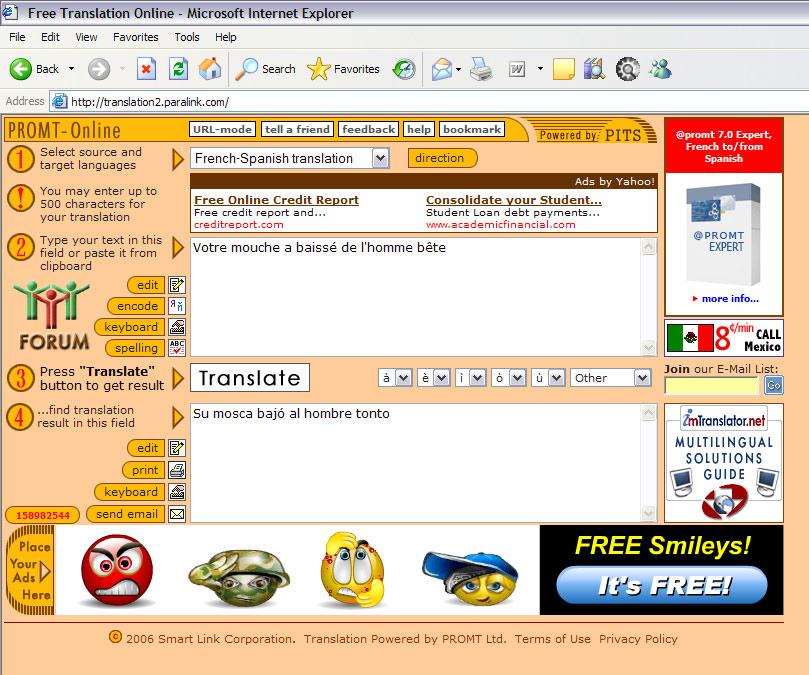
Task: Click the Print toolbar icon
Action: point(481,69)
